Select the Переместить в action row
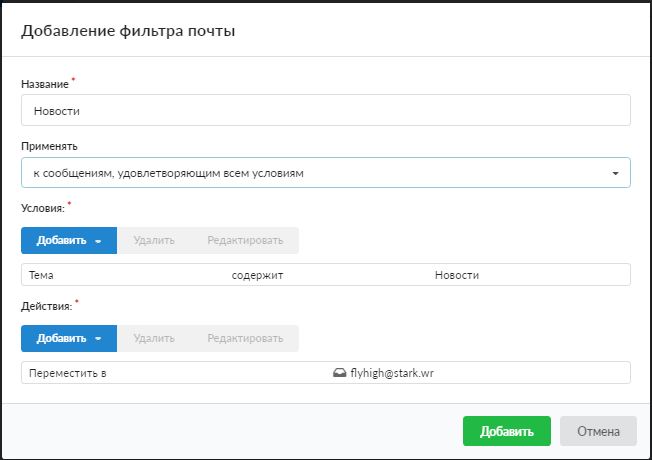Screen dimensions: 652x460 click(x=69, y=373)
